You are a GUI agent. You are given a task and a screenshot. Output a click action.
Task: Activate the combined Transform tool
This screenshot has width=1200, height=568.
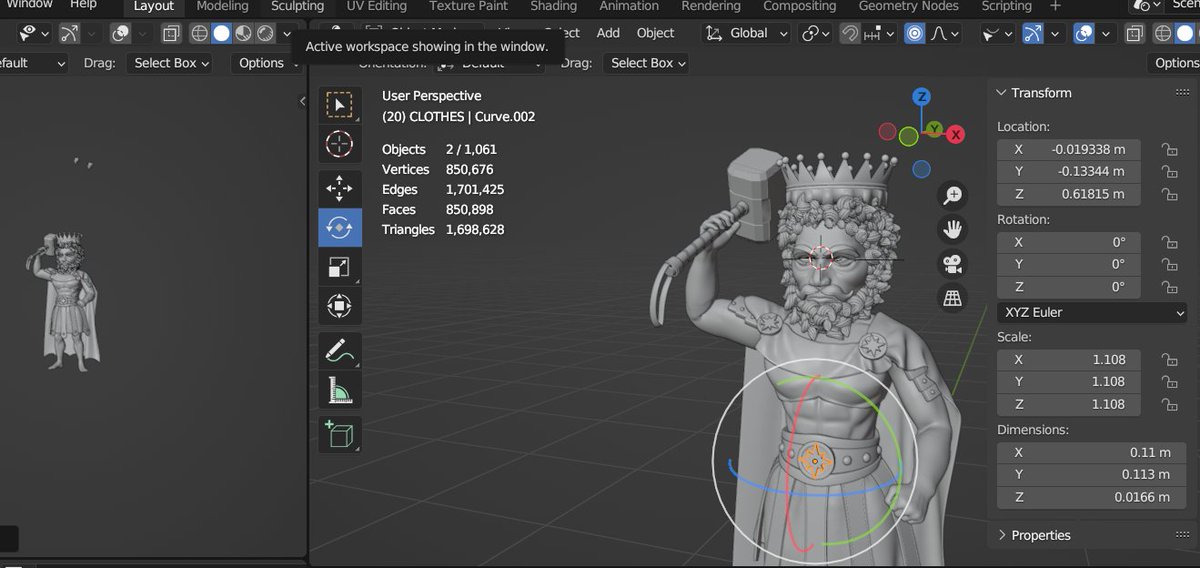(x=339, y=305)
